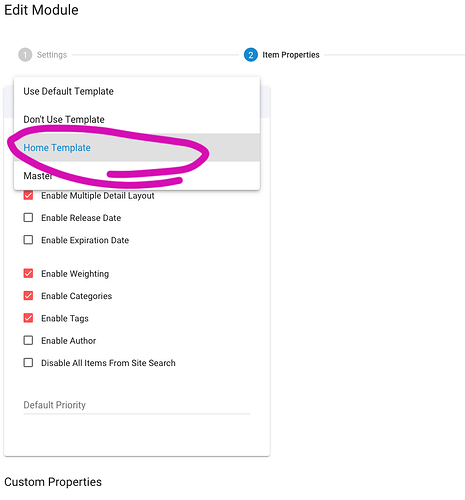Uncheck Enable Multiple Detail Layout
Screen dimensions: 465x500
[28, 195]
